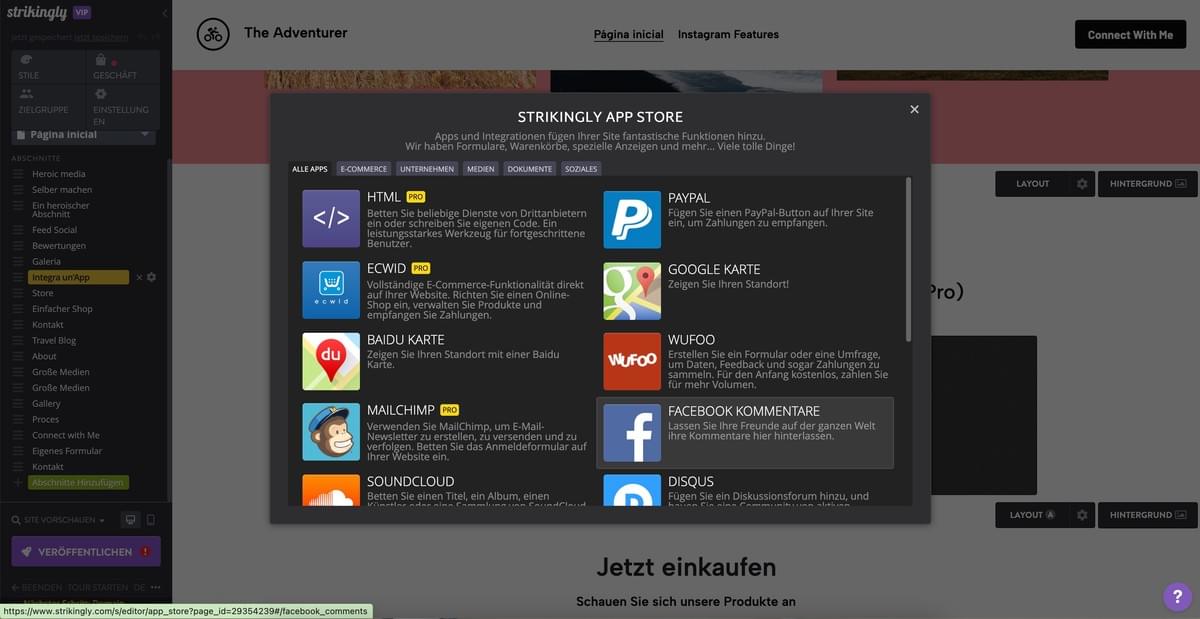Open the HTML app icon
This screenshot has height=619, width=1200.
[x=331, y=219]
